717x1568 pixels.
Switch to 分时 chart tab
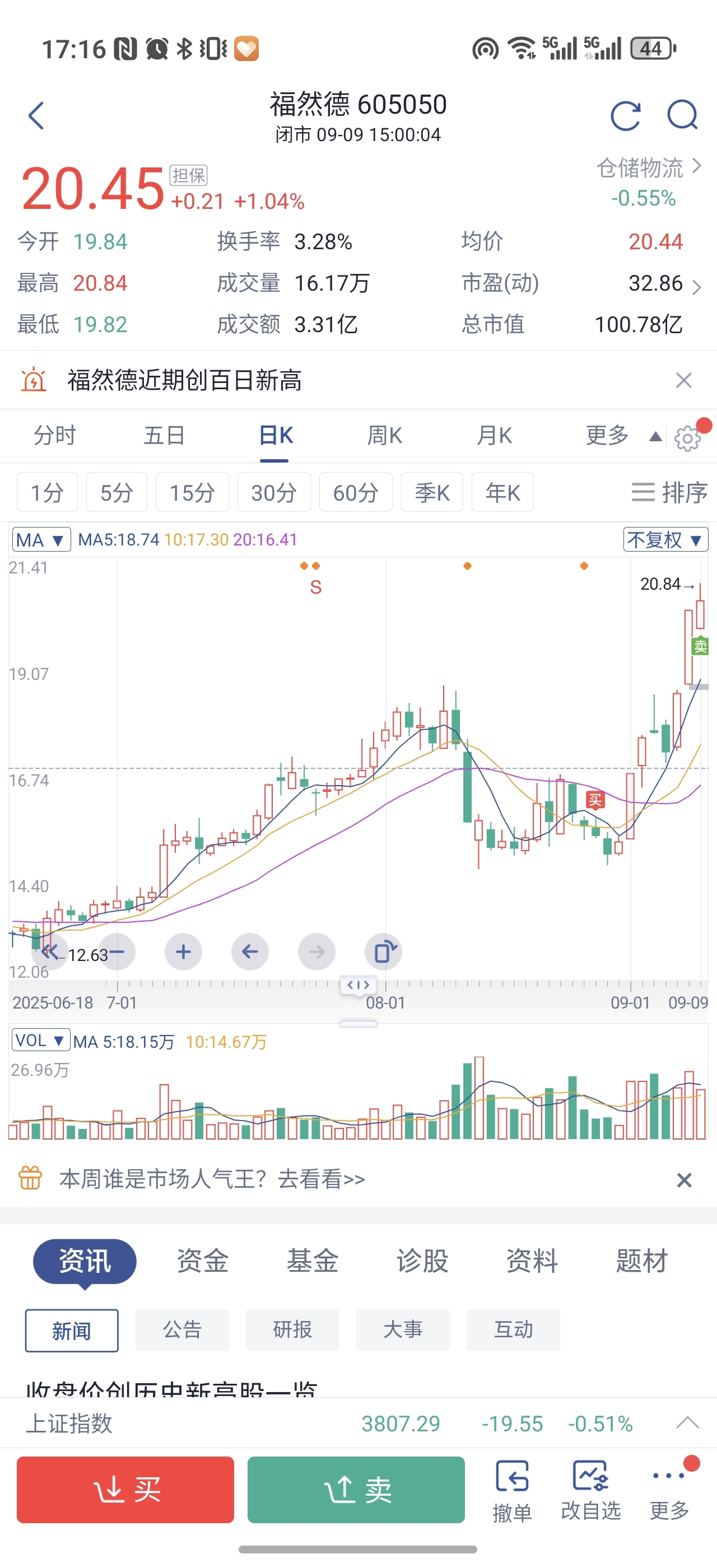click(x=55, y=436)
